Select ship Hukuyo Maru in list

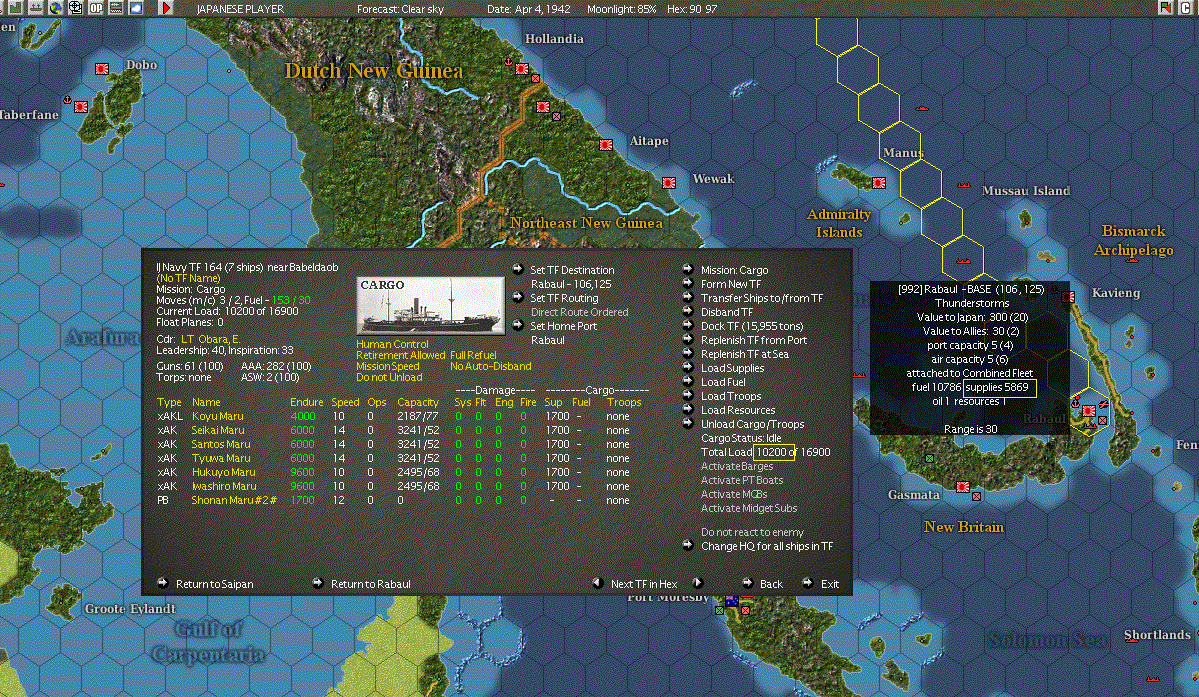(x=223, y=472)
